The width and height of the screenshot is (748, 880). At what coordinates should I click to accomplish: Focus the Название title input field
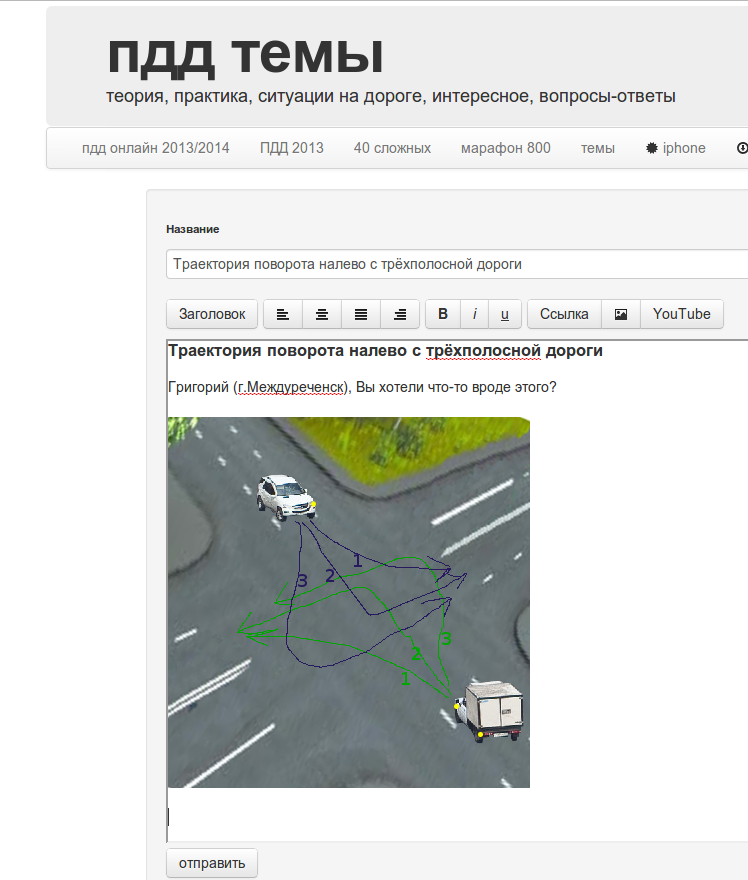[457, 264]
